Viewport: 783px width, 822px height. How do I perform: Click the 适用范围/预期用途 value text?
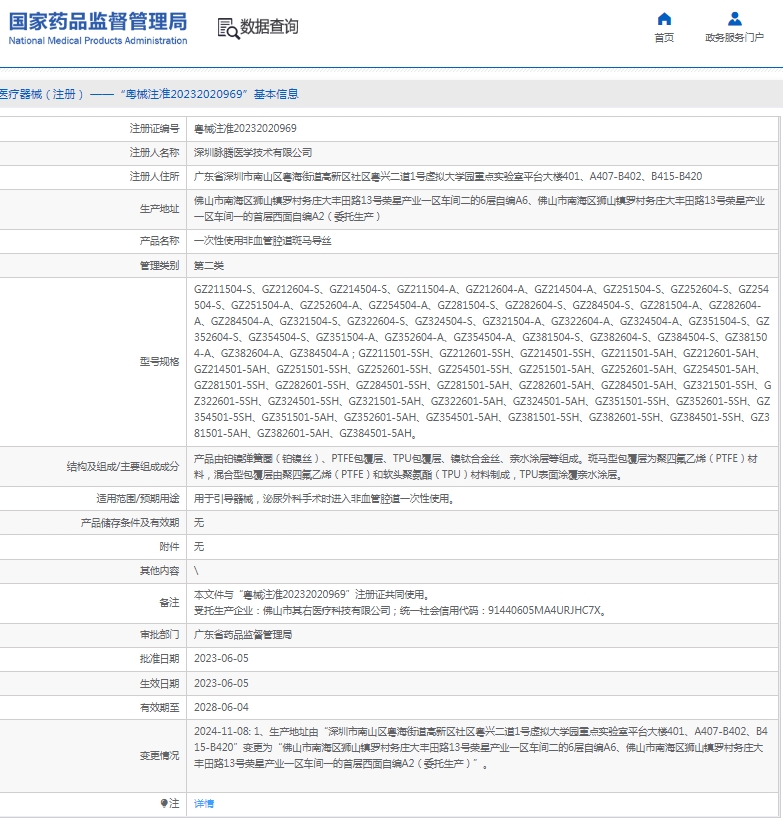coord(324,499)
